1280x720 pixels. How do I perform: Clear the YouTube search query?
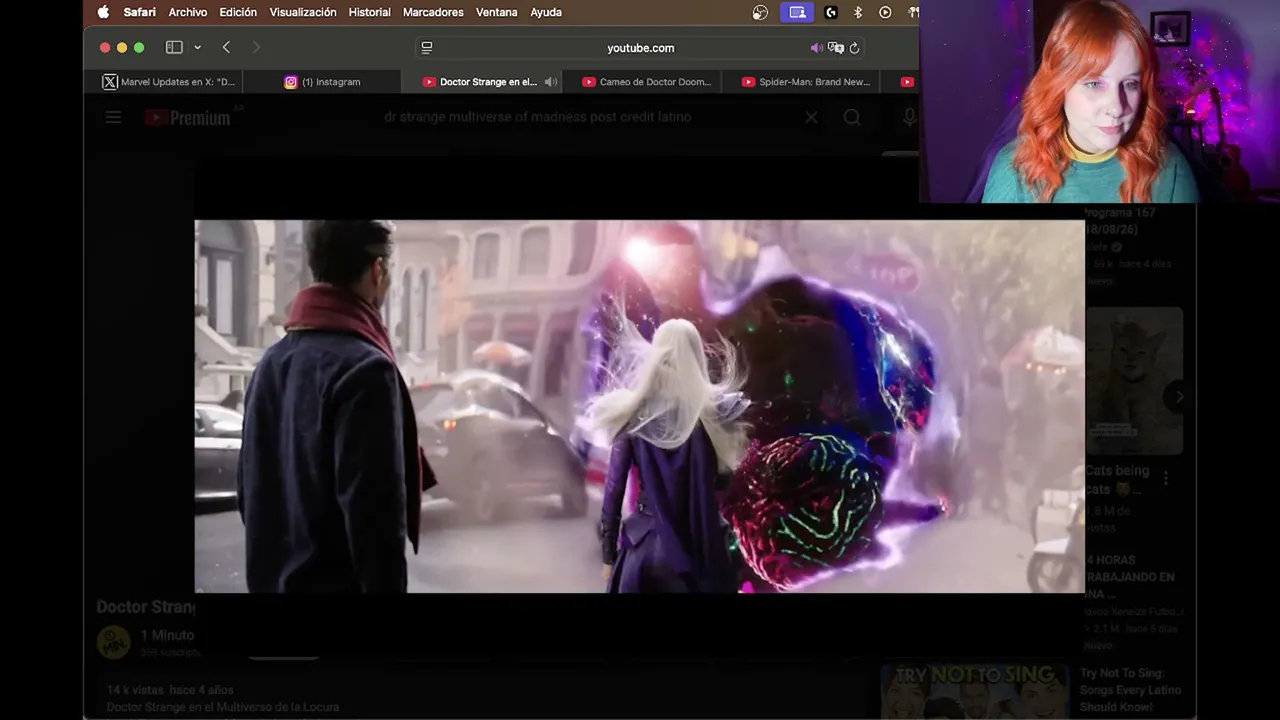point(811,117)
